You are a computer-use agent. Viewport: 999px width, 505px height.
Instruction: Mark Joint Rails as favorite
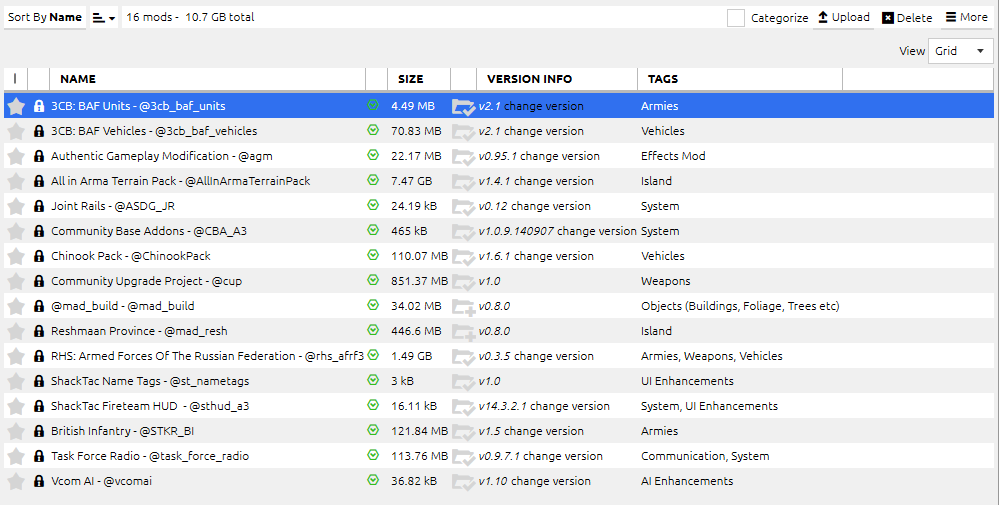tap(16, 206)
